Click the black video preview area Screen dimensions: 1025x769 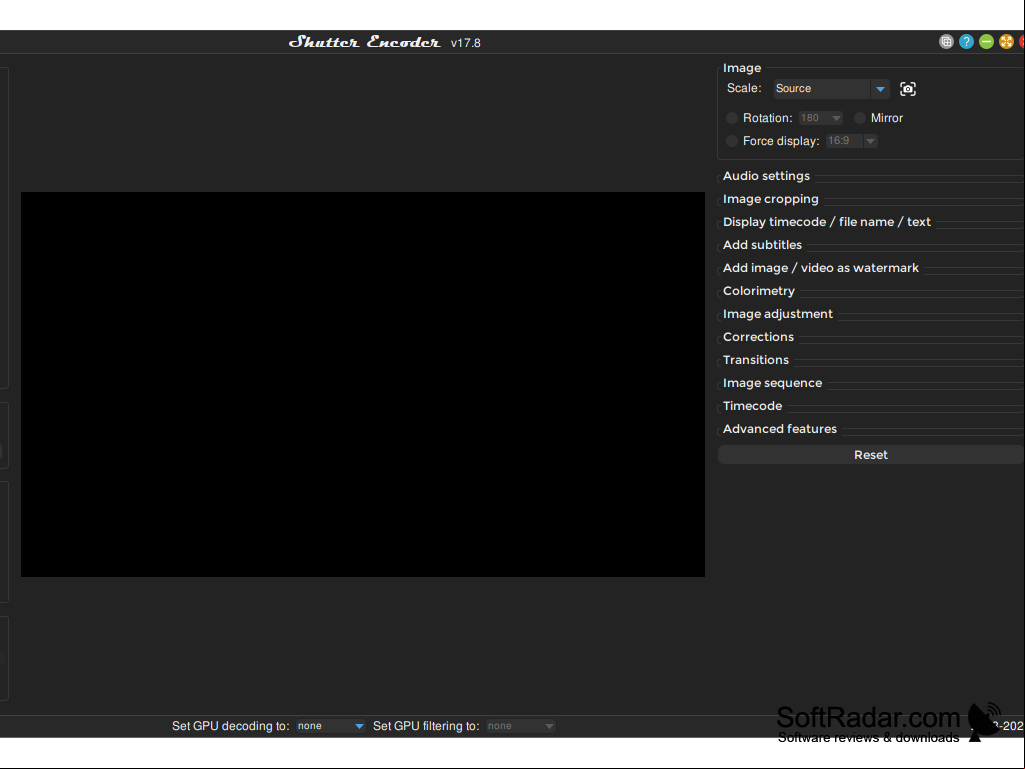tap(363, 384)
